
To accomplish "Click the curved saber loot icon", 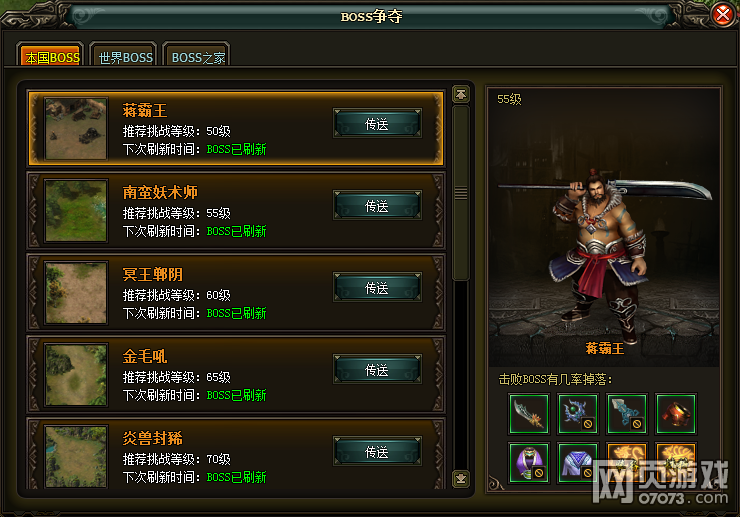I will pos(529,414).
